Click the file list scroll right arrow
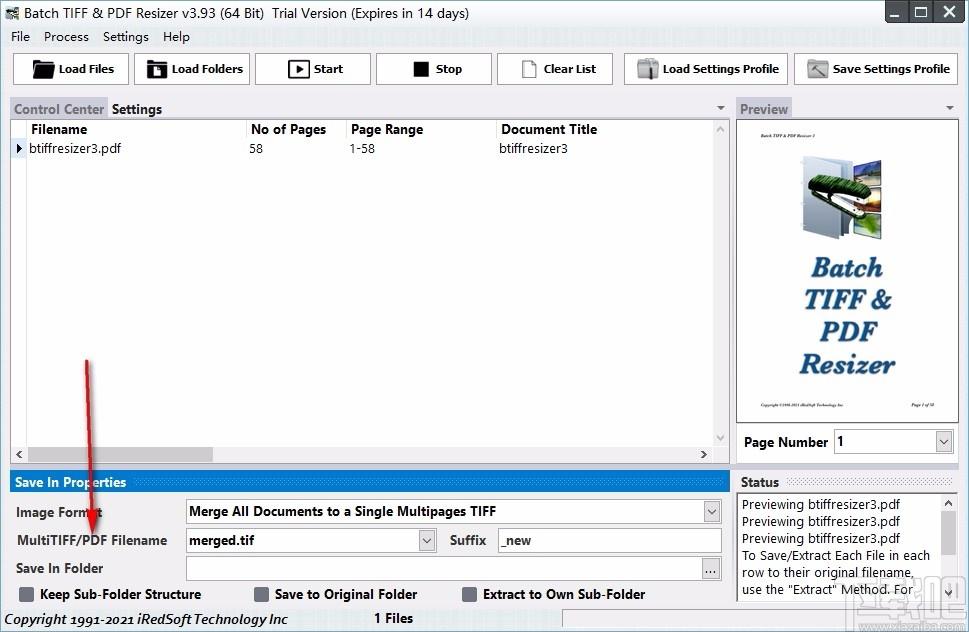 [x=703, y=454]
